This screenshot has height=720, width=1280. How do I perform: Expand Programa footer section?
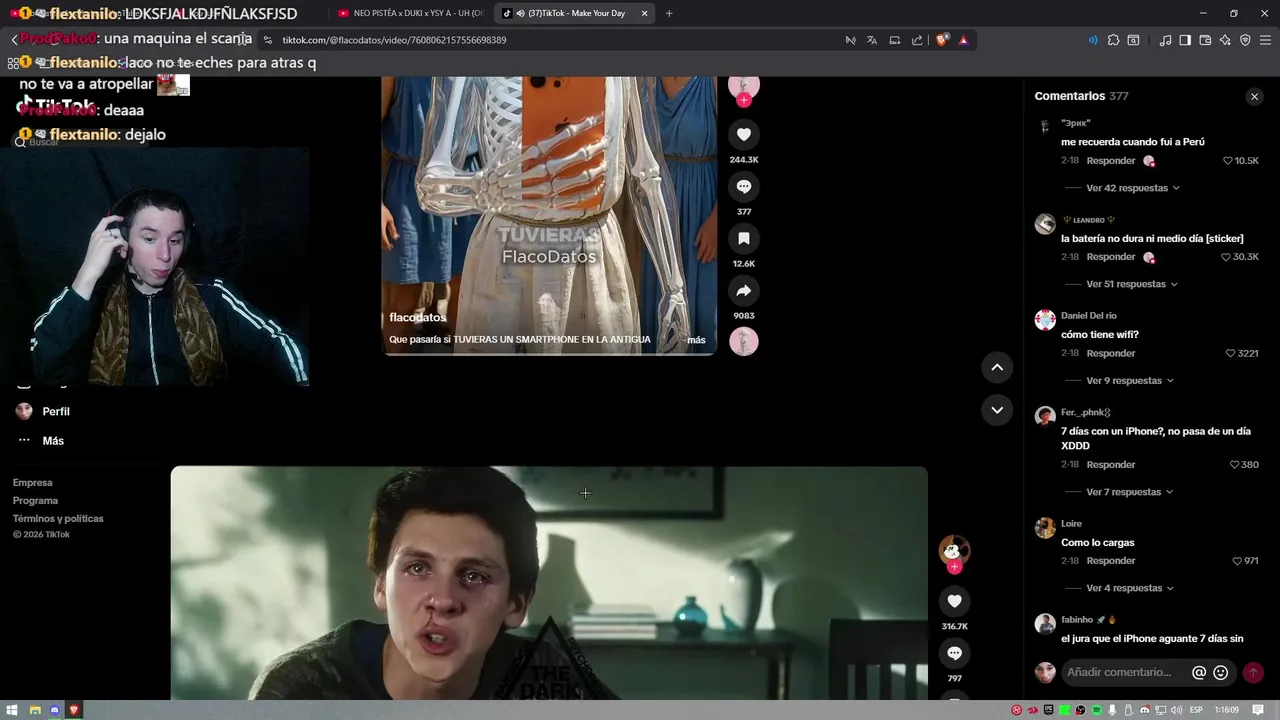(x=36, y=501)
